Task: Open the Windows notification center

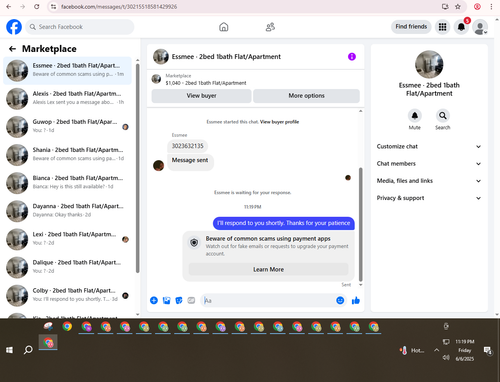Action: coord(488,350)
